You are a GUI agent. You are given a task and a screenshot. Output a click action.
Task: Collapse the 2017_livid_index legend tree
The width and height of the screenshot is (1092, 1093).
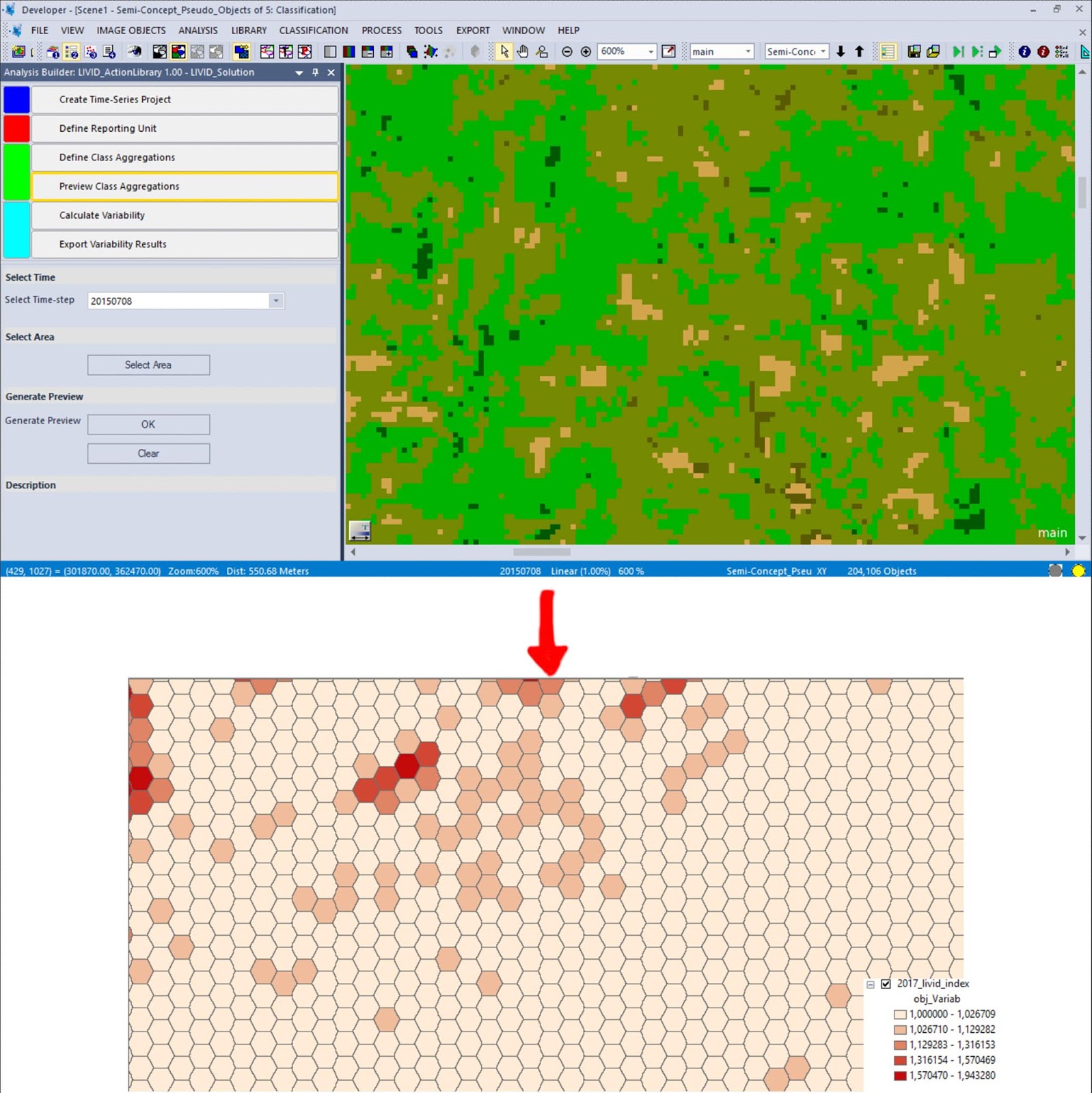[871, 984]
